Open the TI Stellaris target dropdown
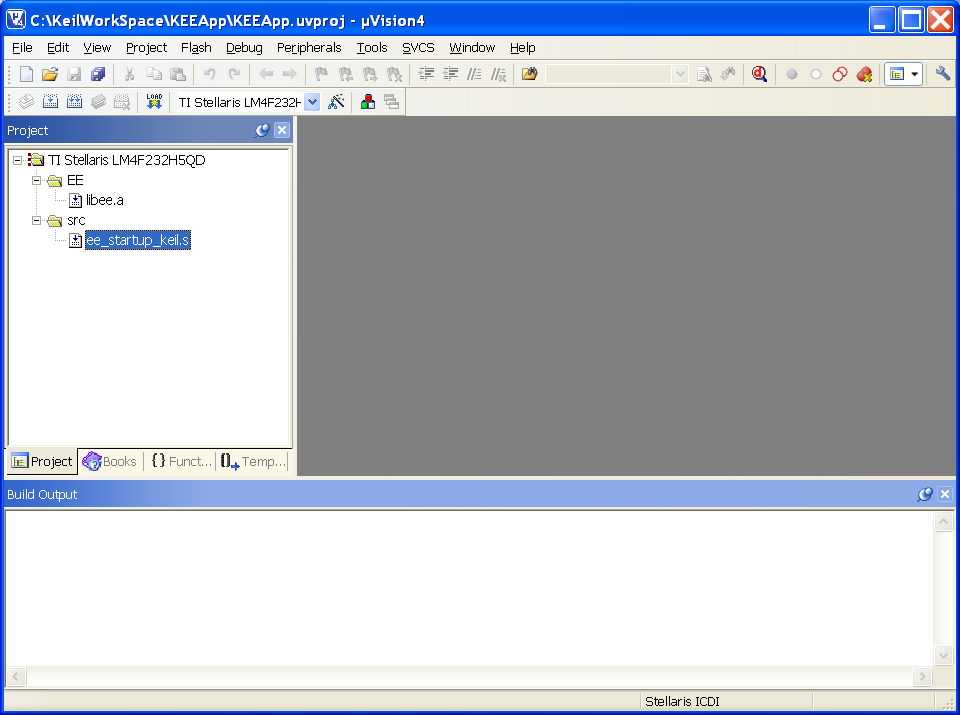Screen dimensions: 960x715 [x=312, y=102]
